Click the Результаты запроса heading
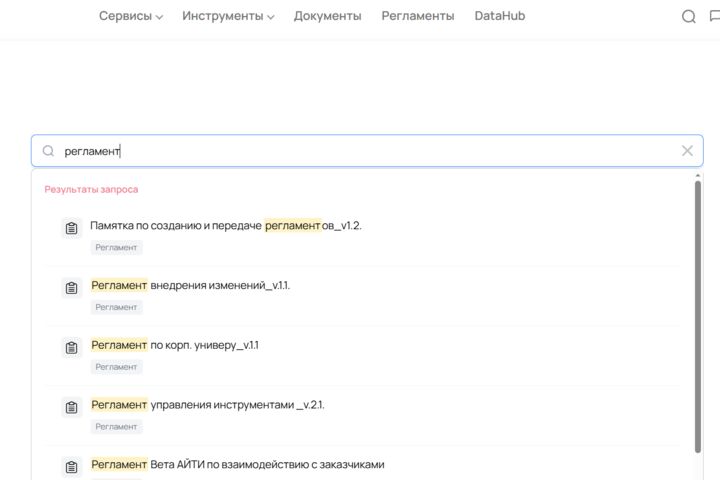This screenshot has width=720, height=480. [x=91, y=189]
